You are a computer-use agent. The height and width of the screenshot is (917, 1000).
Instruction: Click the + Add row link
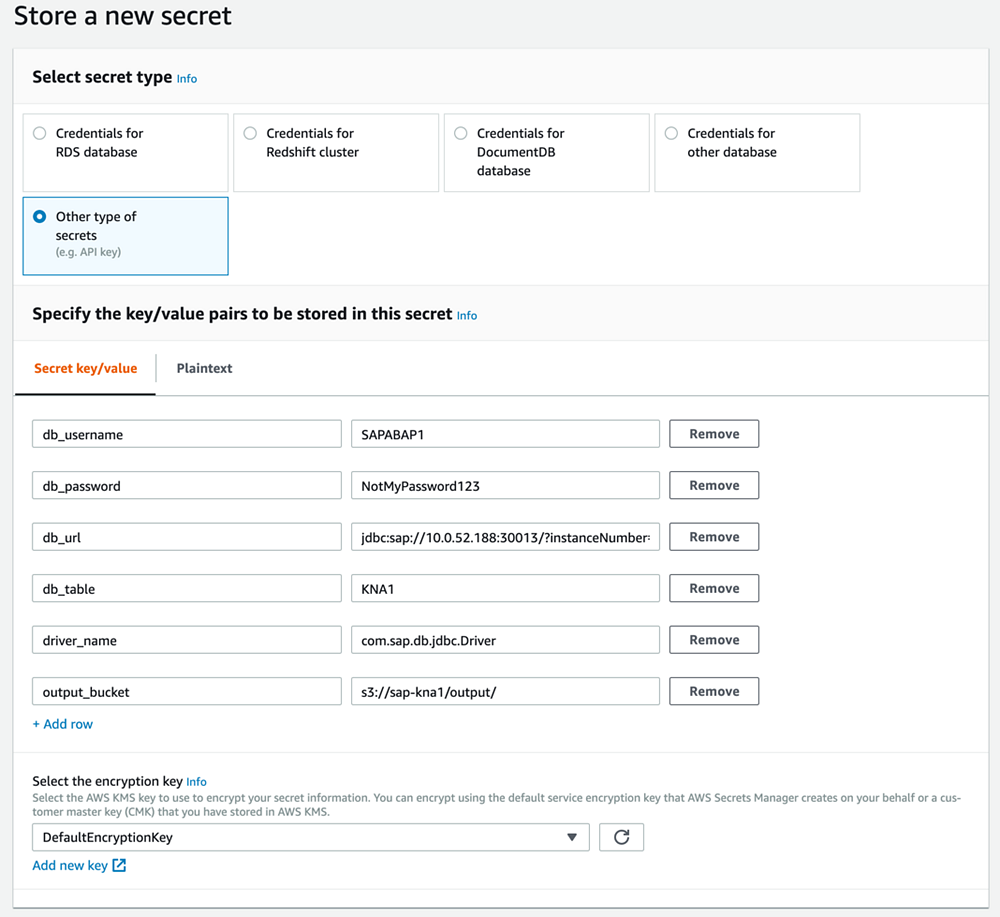[62, 724]
